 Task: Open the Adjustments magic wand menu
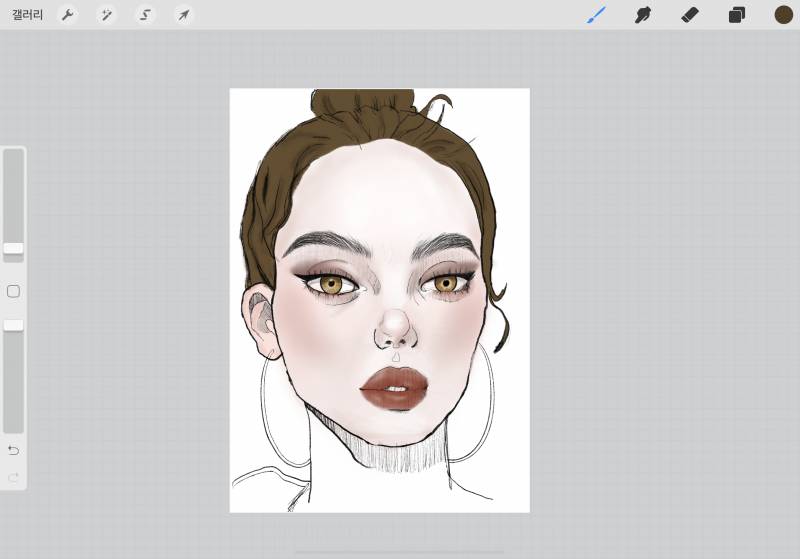click(106, 15)
